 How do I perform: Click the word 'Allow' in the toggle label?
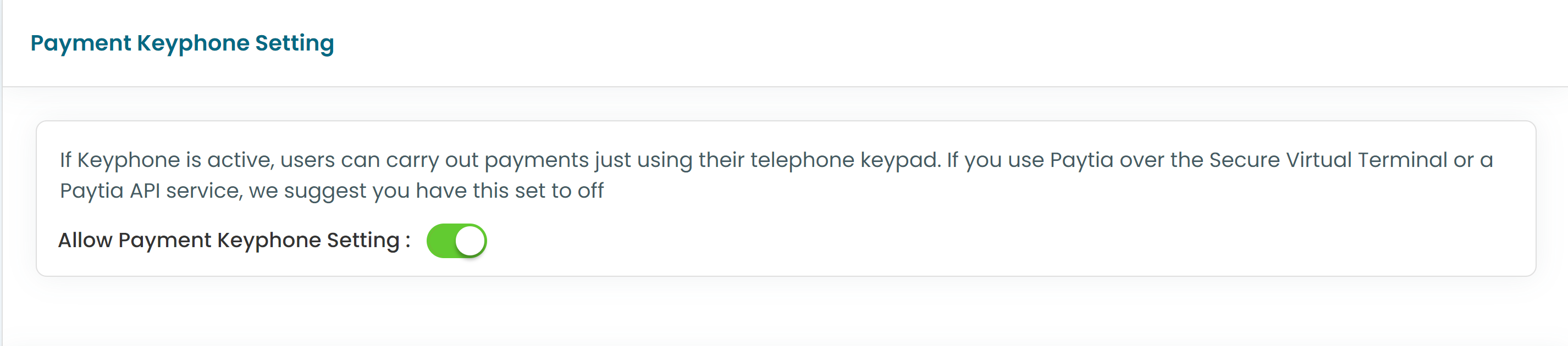85,240
